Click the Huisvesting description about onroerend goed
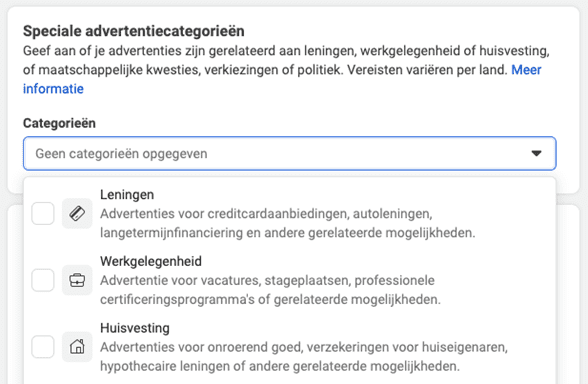The width and height of the screenshot is (588, 384). point(304,357)
